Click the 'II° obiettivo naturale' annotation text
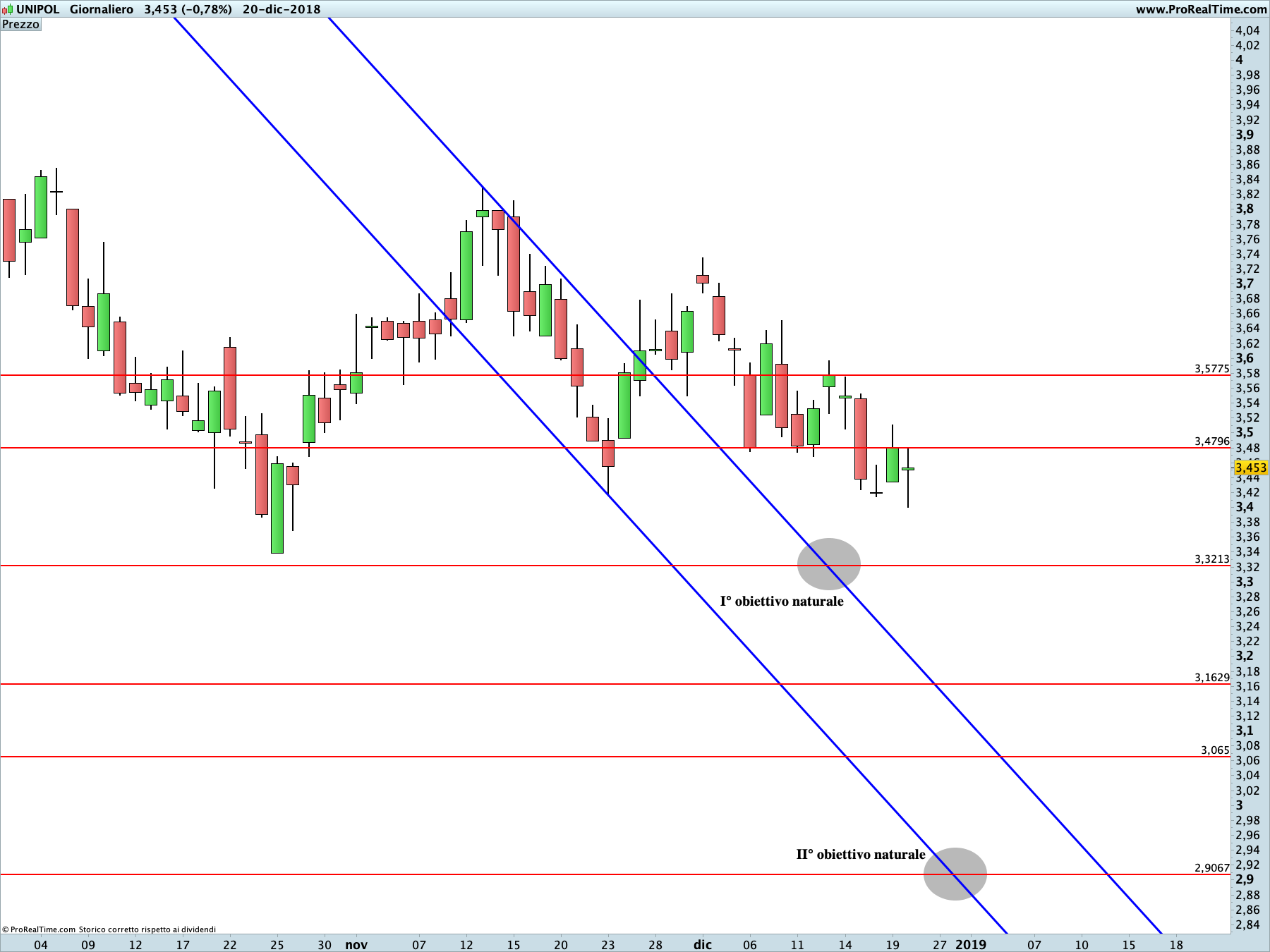 click(x=861, y=854)
